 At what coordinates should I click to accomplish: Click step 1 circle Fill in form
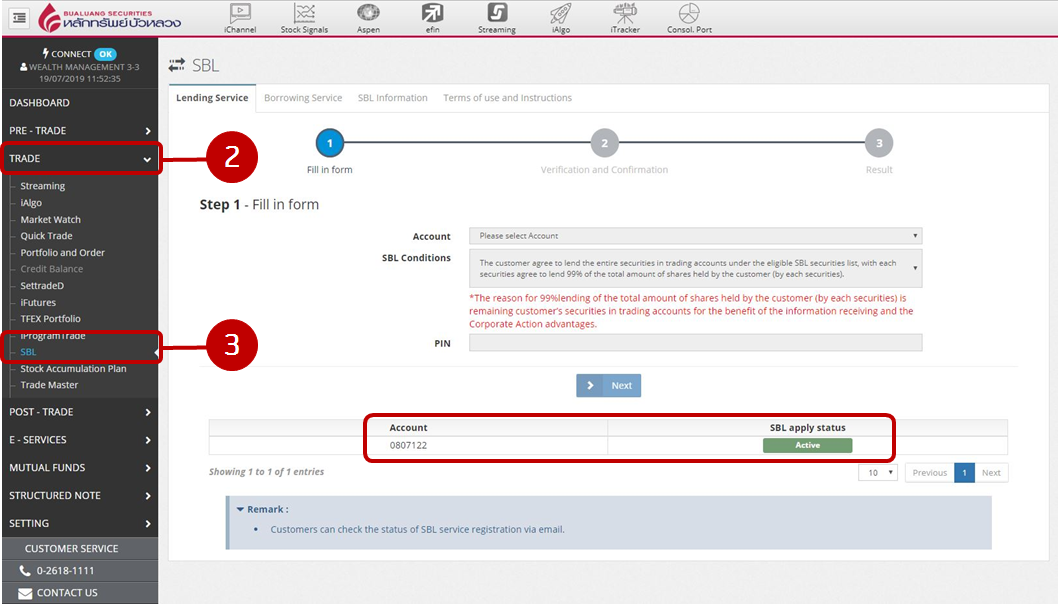329,143
